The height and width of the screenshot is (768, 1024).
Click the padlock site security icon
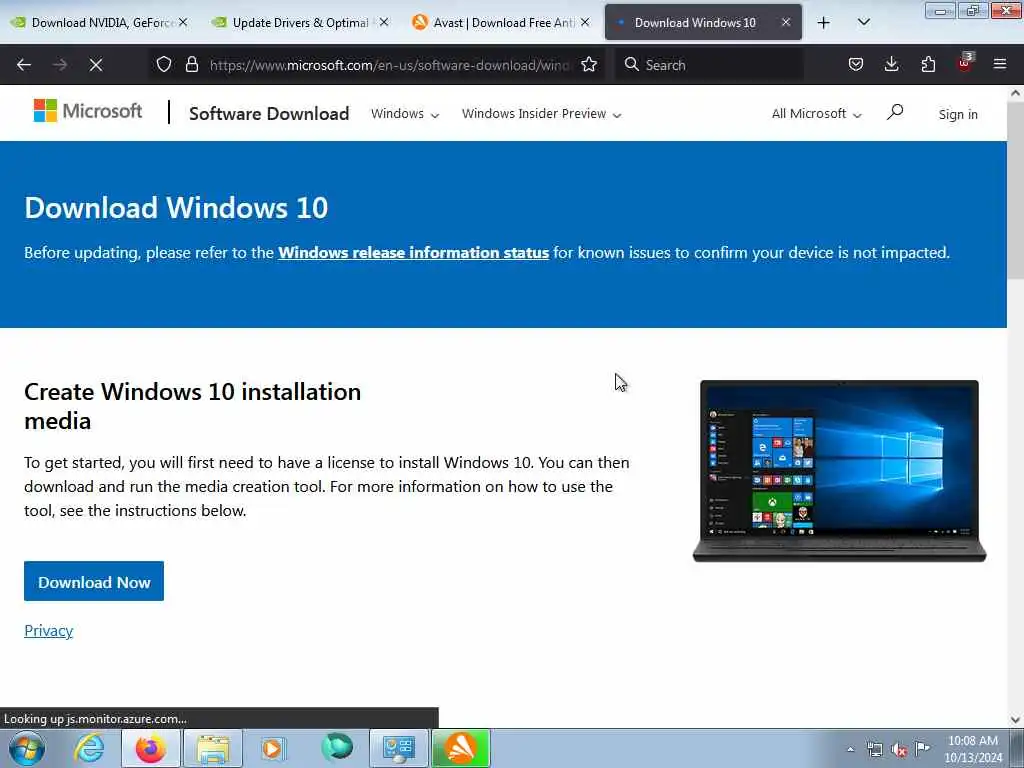191,64
